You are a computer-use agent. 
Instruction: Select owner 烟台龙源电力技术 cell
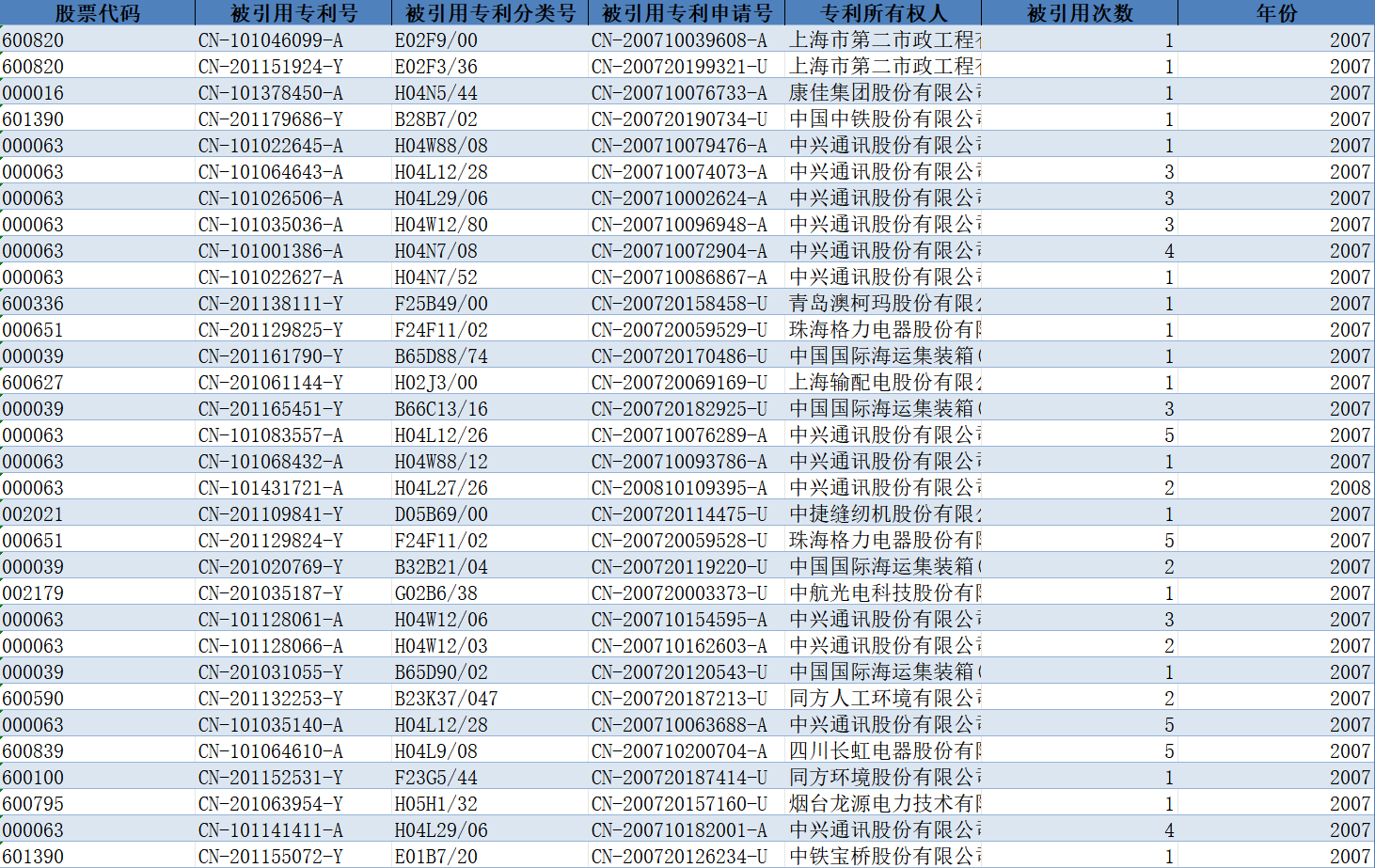pos(883,804)
